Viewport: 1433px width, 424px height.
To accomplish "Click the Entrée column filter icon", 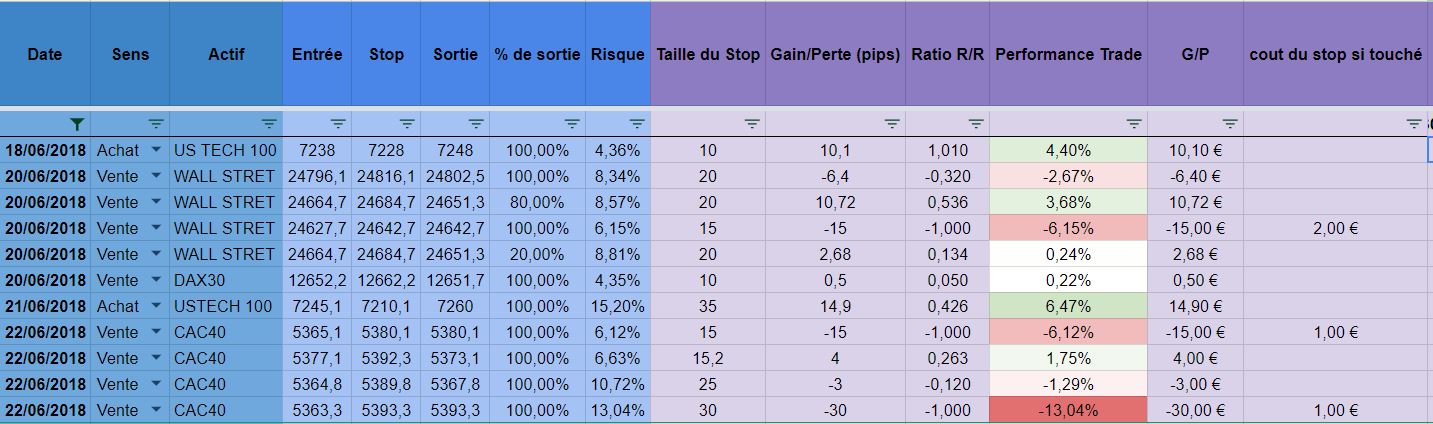I will click(338, 124).
